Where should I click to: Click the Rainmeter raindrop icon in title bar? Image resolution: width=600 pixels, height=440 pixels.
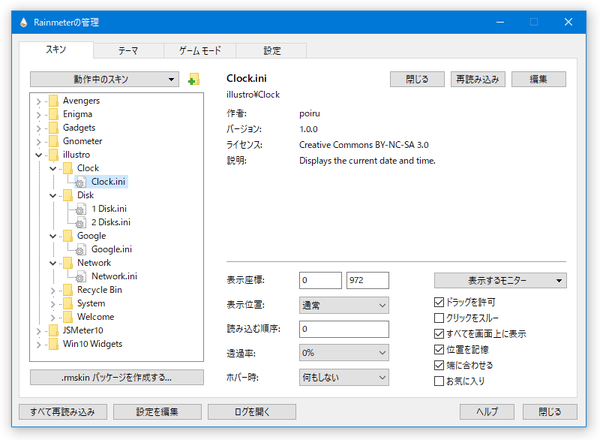[x=24, y=23]
